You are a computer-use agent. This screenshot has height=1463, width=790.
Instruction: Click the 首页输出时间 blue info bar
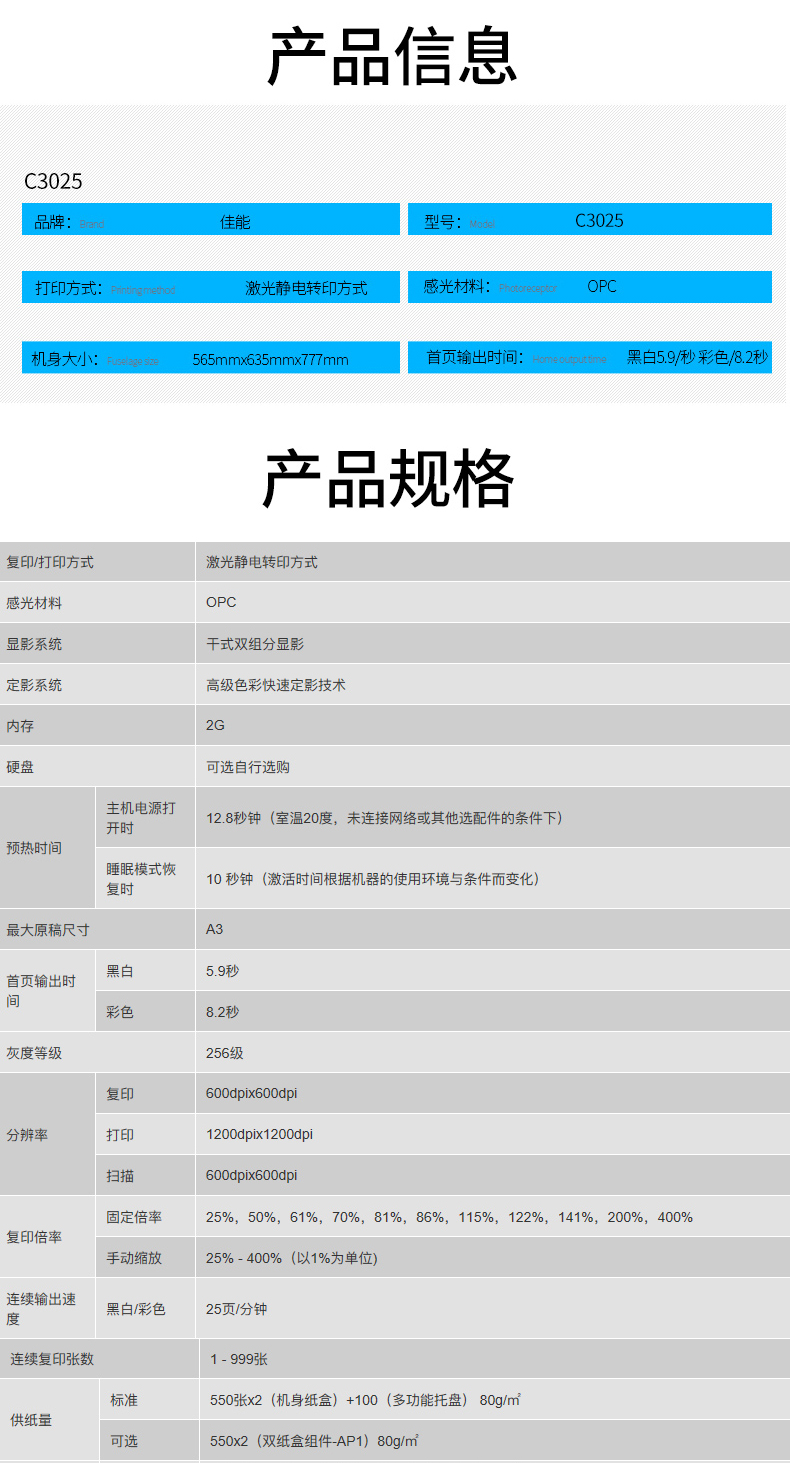point(589,357)
